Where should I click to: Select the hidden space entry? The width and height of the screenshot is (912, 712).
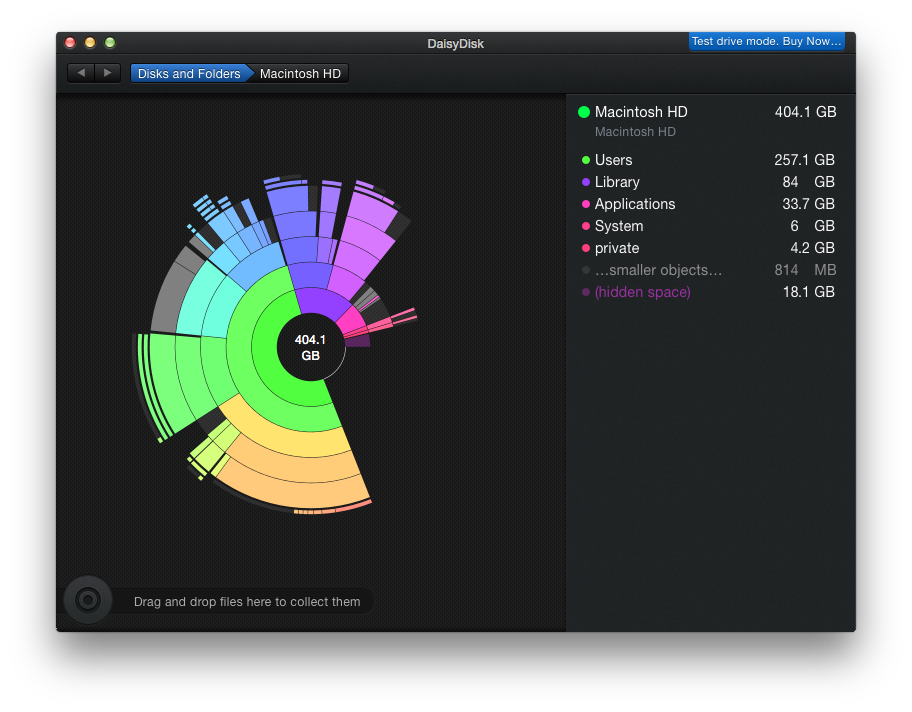click(708, 292)
